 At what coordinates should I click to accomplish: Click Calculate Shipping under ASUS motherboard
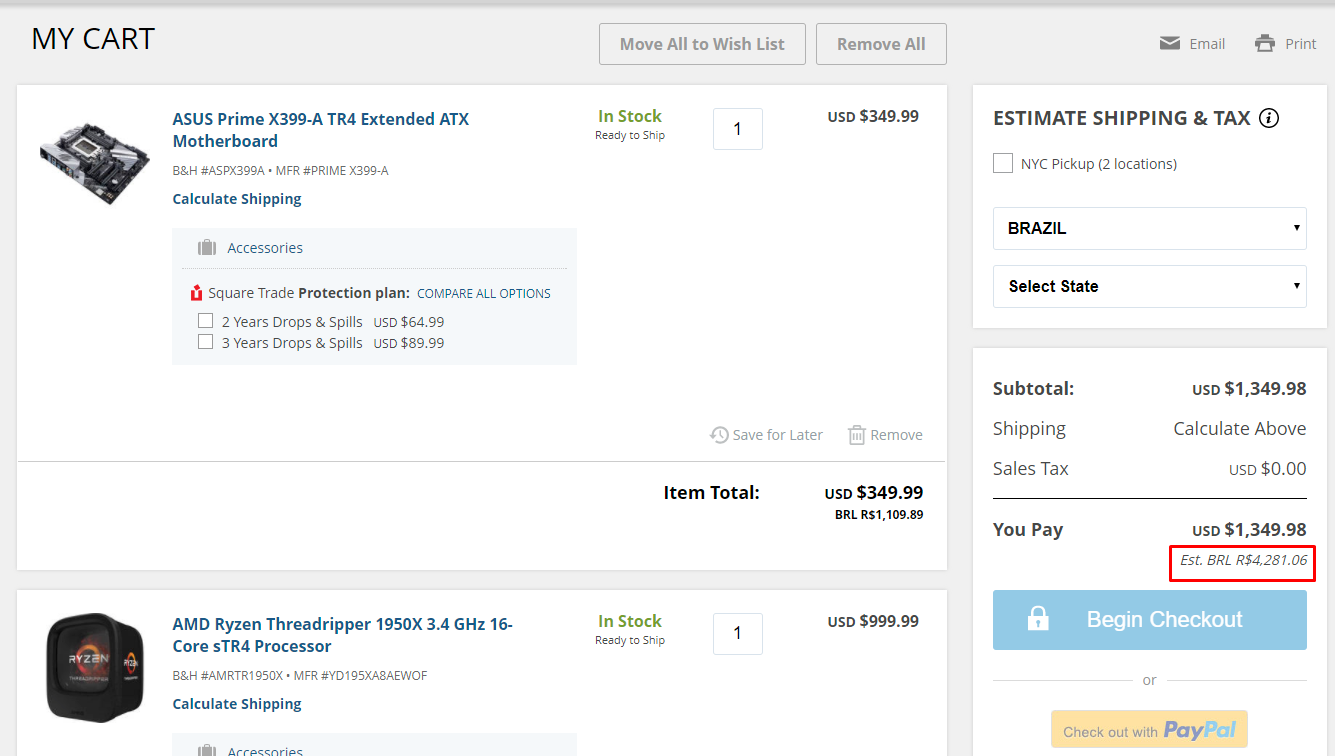coord(237,199)
